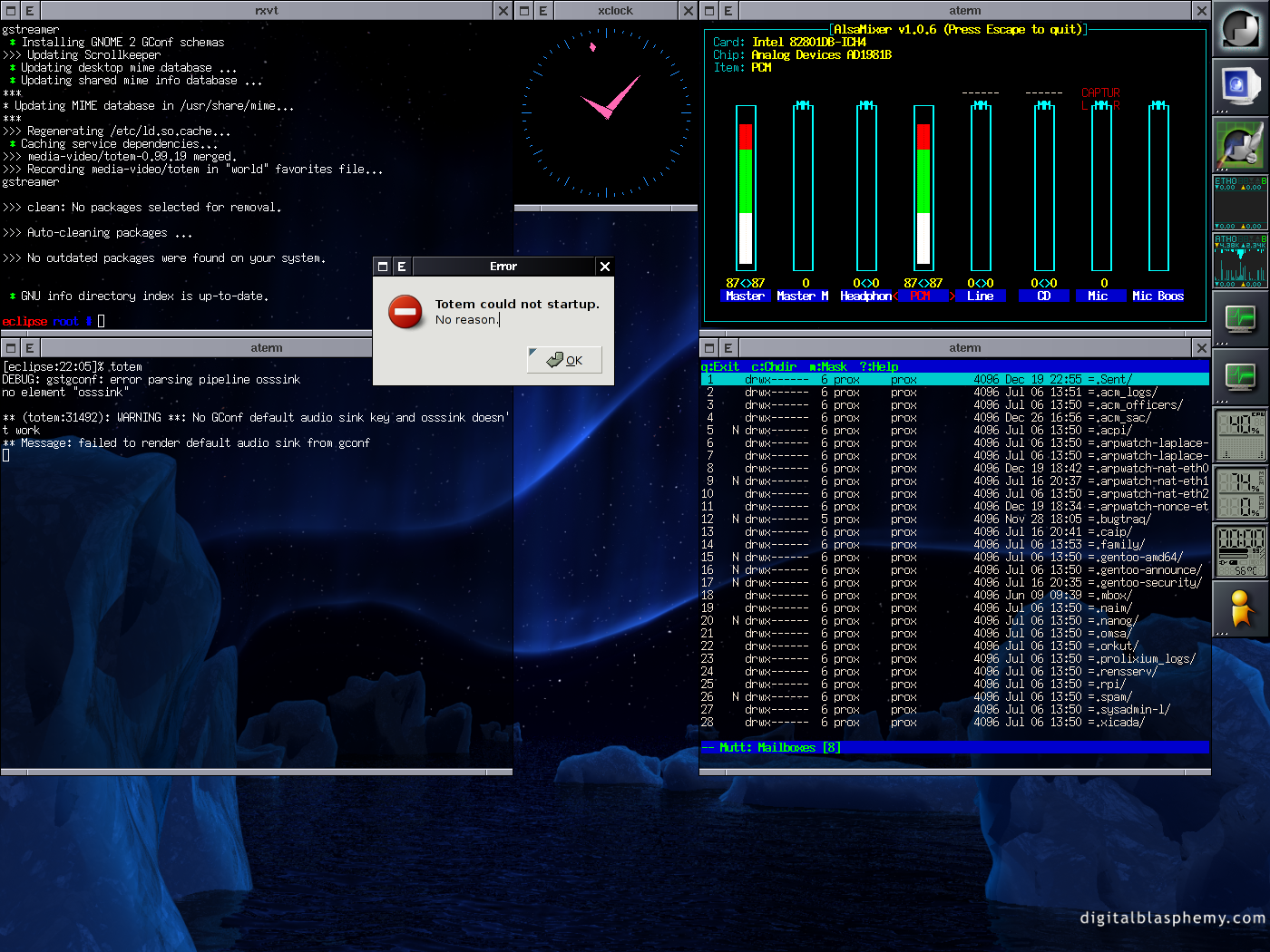Click the MEM/SWP memory usage dockapp

point(1240,493)
